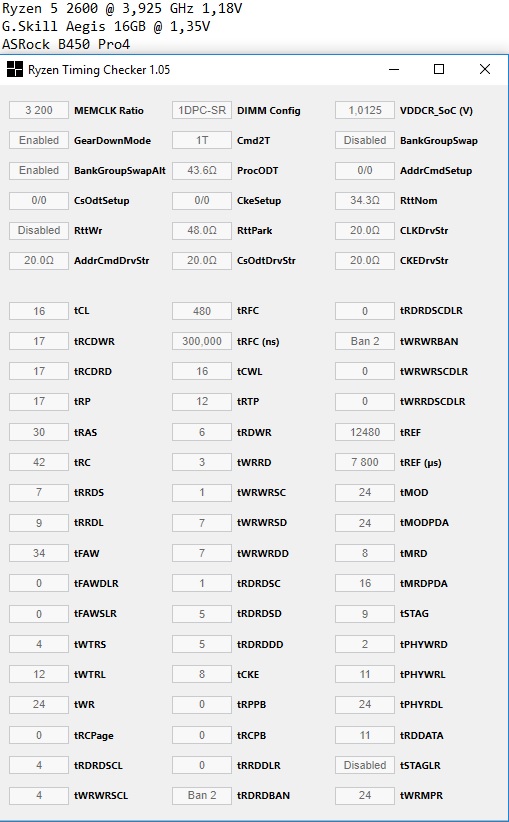Click the tCKE value field

pyautogui.click(x=202, y=674)
